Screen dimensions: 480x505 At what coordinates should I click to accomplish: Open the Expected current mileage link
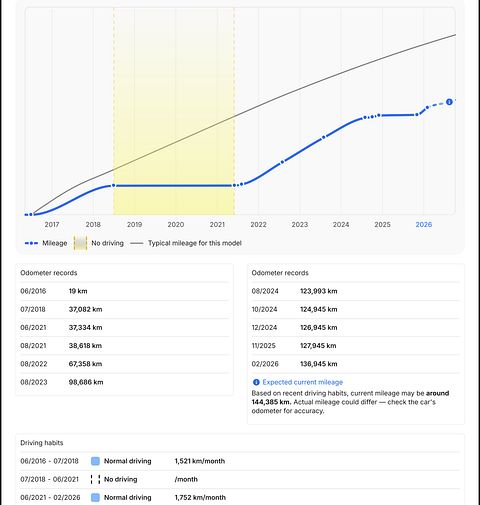(303, 382)
